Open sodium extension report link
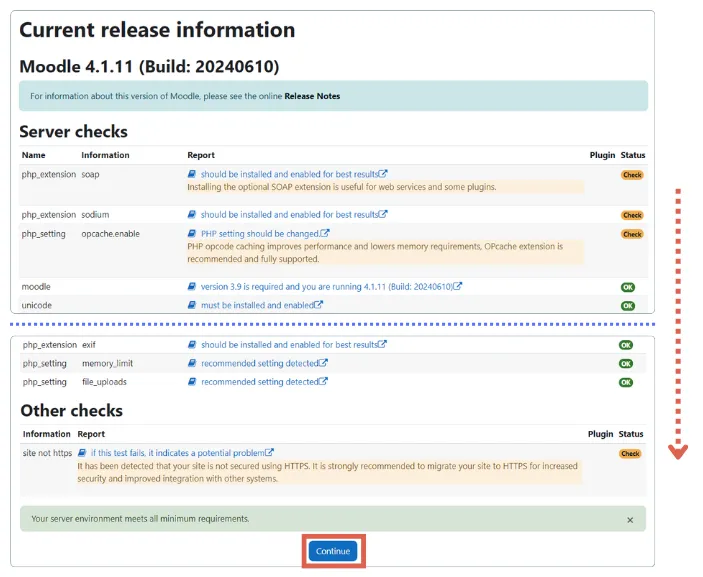This screenshot has height=577, width=703. [x=290, y=215]
